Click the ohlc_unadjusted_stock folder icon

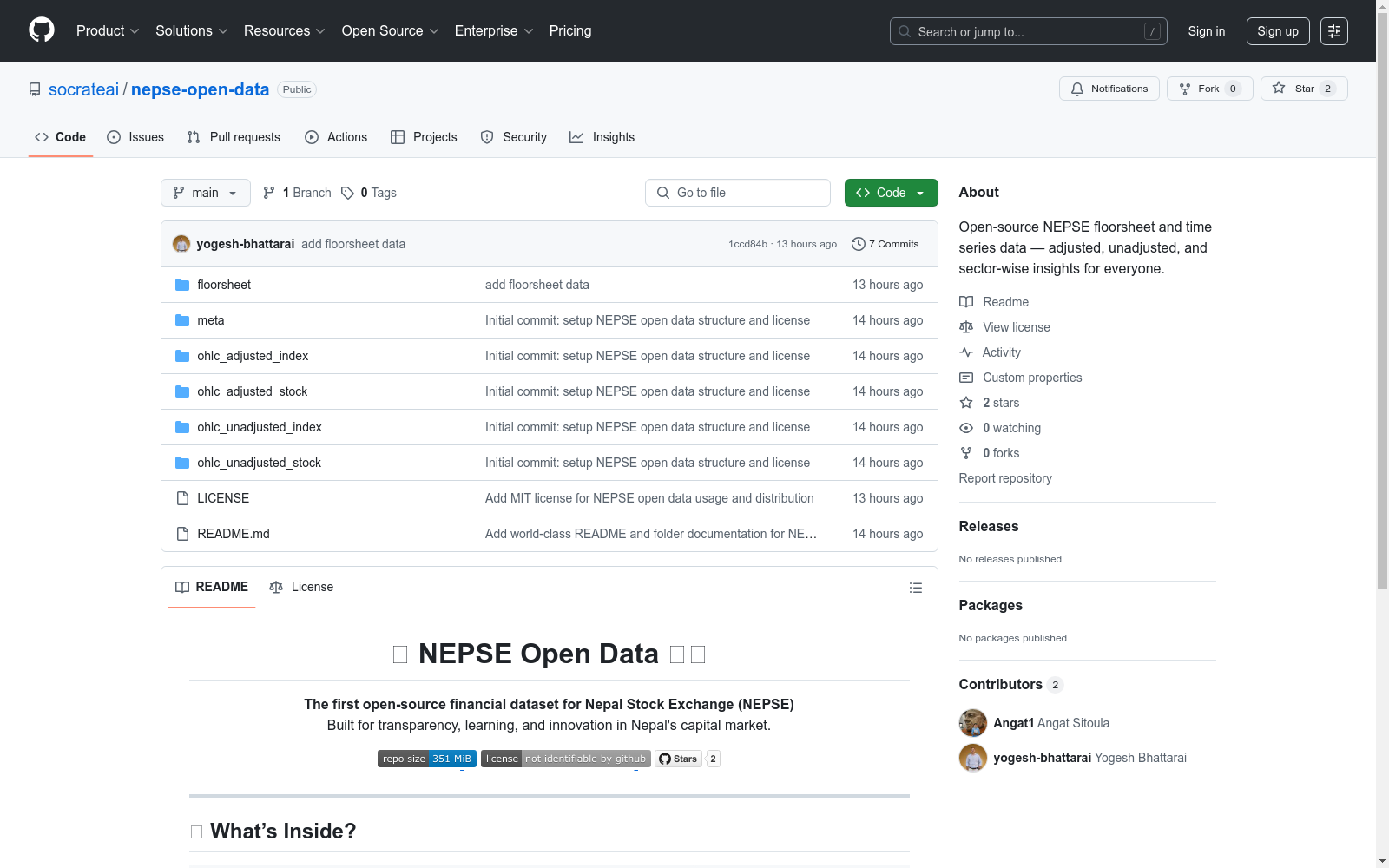tap(182, 463)
